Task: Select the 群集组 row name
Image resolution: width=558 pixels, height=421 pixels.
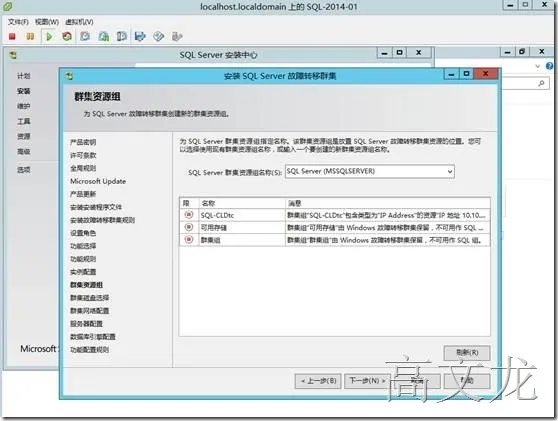Action: coord(210,240)
